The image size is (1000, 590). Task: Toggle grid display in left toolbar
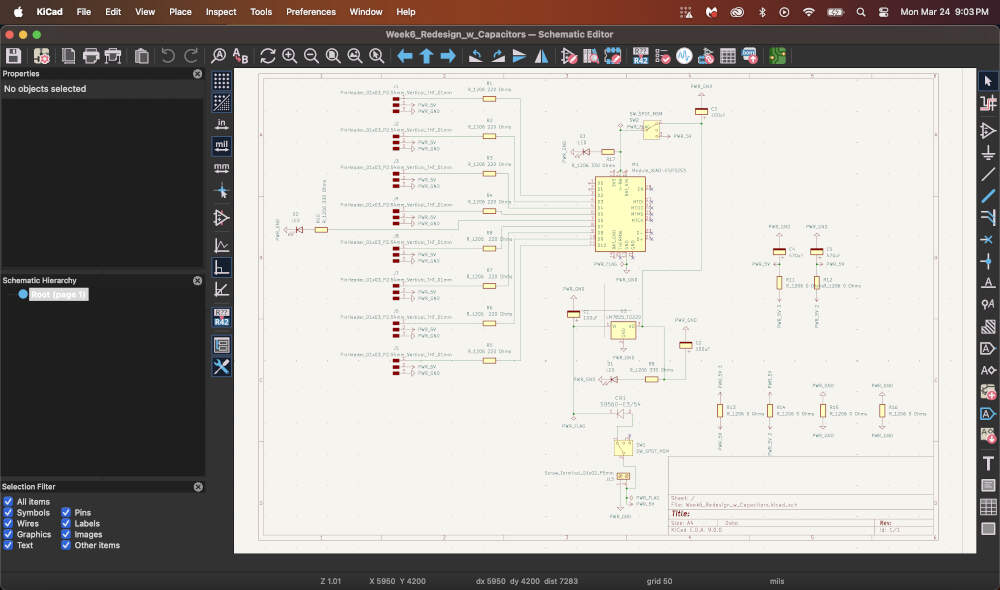click(x=221, y=80)
